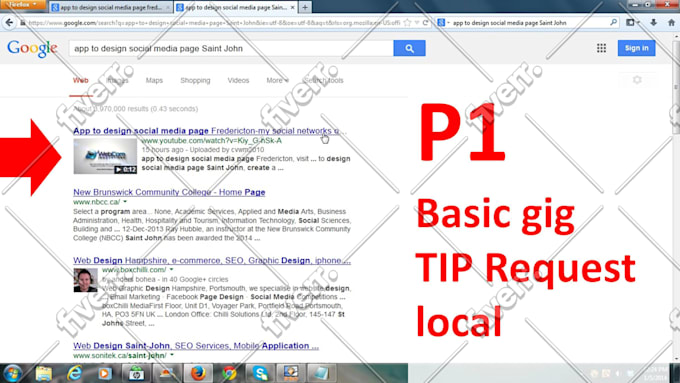Open the Firefox orange menu button
This screenshot has height=383, width=680.
tap(22, 4)
